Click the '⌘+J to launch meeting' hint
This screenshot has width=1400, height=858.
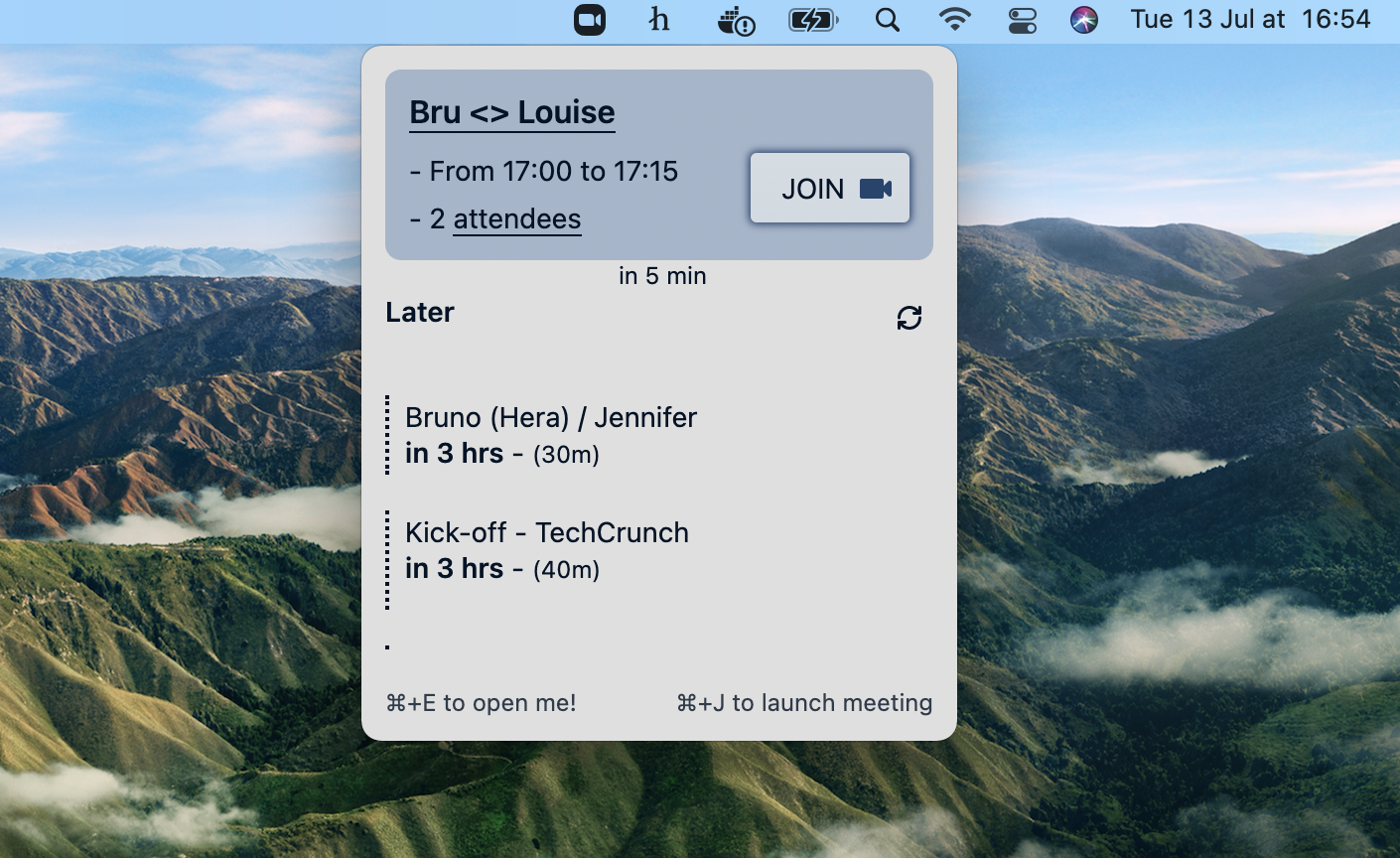tap(804, 703)
